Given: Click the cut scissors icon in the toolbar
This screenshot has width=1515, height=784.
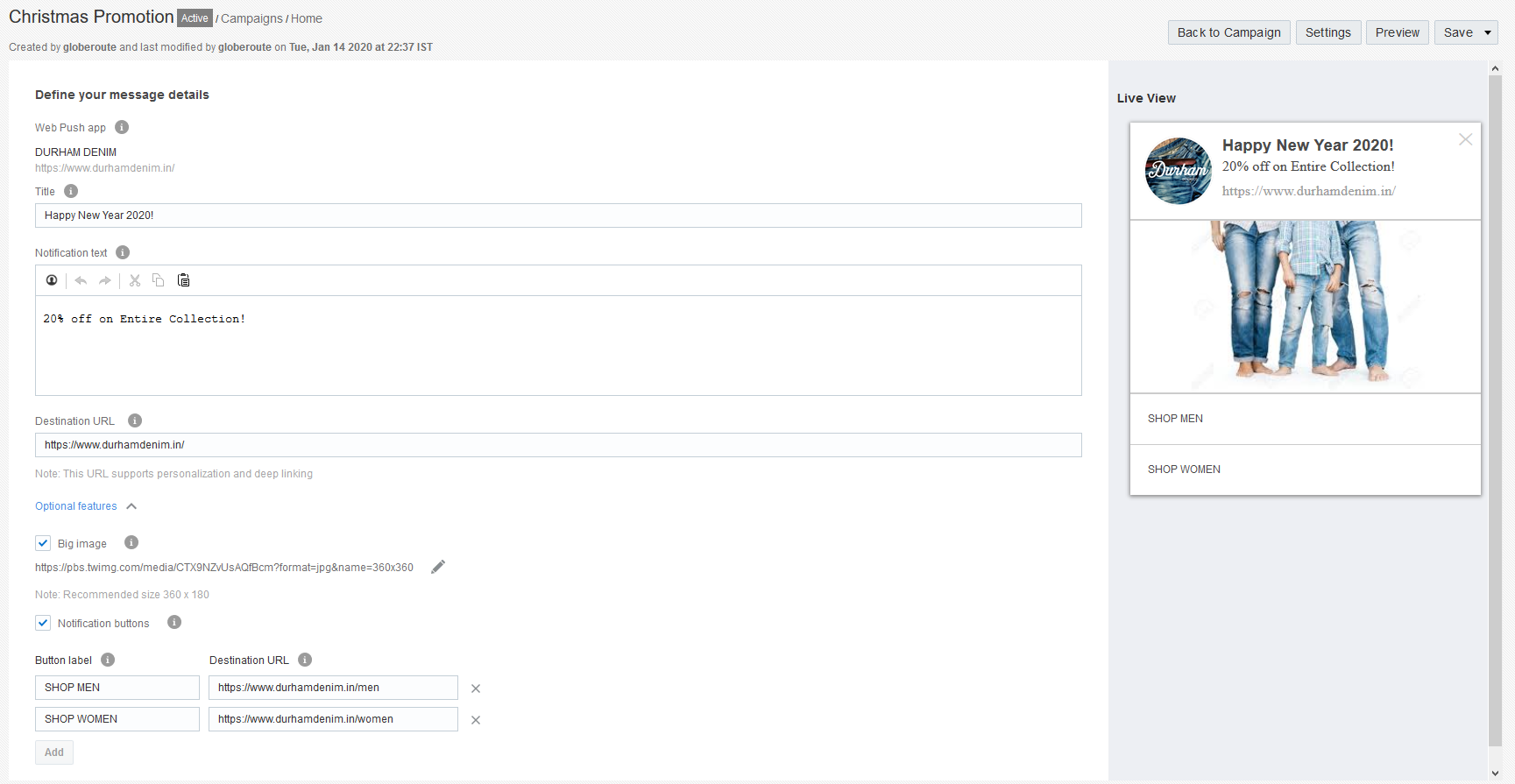Looking at the screenshot, I should [x=135, y=280].
